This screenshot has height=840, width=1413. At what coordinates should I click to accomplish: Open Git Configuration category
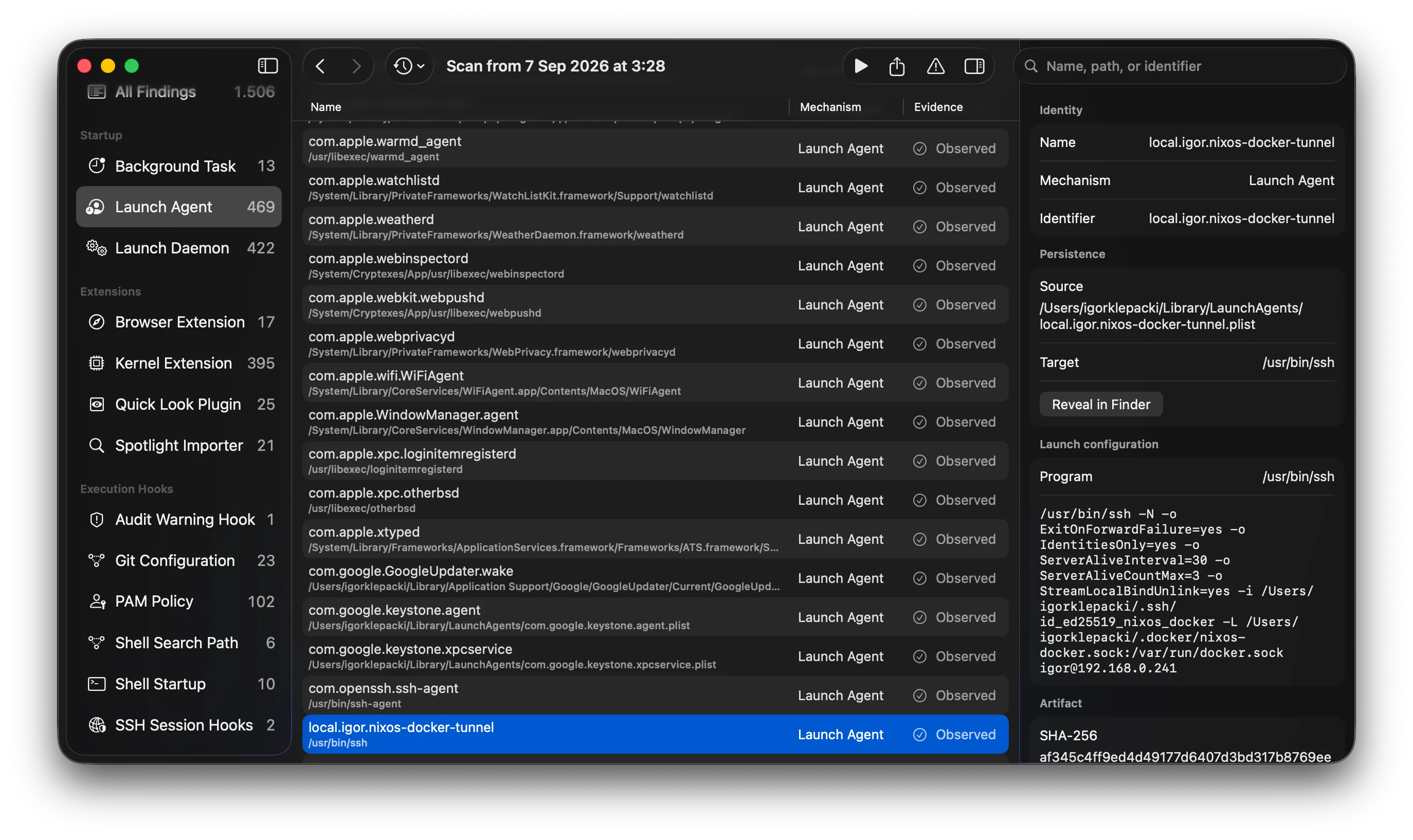(179, 560)
